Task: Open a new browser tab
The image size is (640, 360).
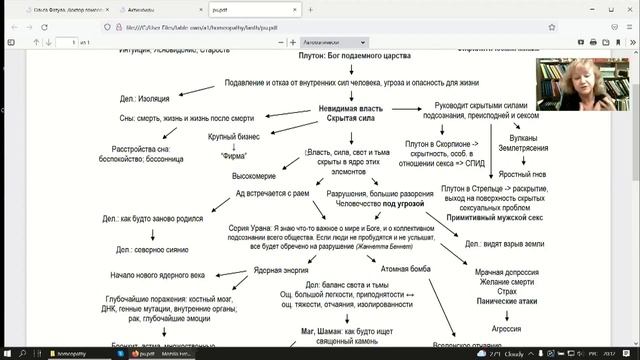Action: 311,10
